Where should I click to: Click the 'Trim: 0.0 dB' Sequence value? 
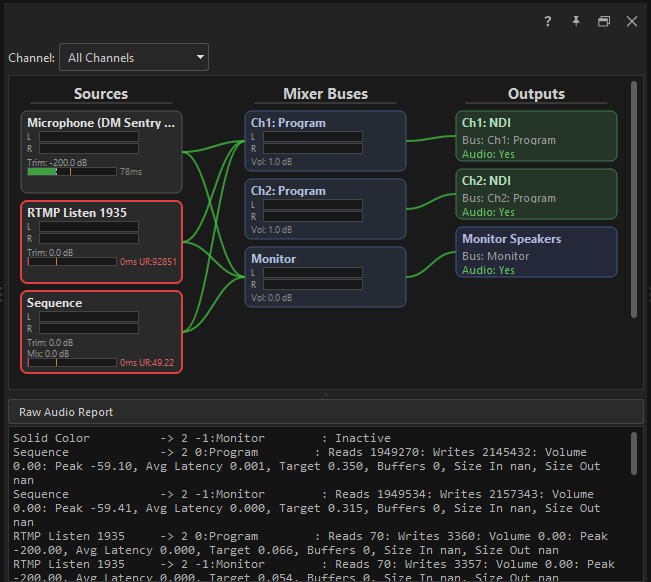pyautogui.click(x=50, y=342)
